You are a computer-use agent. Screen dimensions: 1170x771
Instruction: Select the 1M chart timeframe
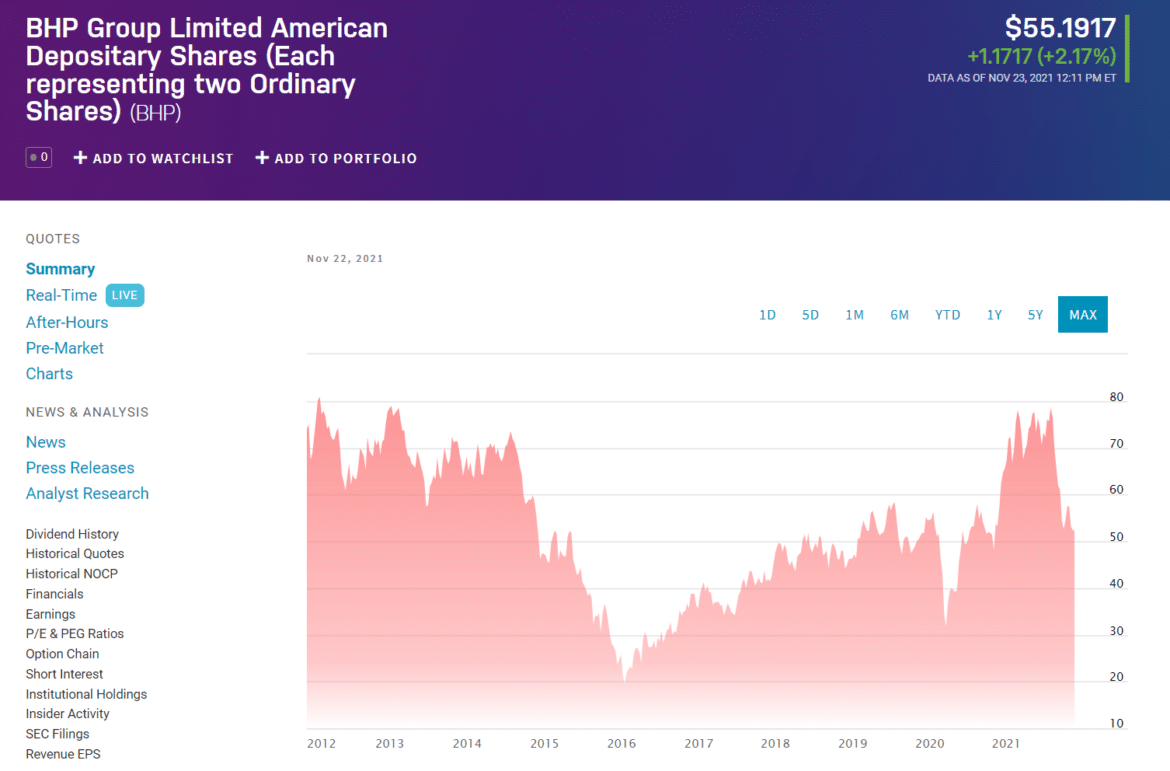coord(854,314)
